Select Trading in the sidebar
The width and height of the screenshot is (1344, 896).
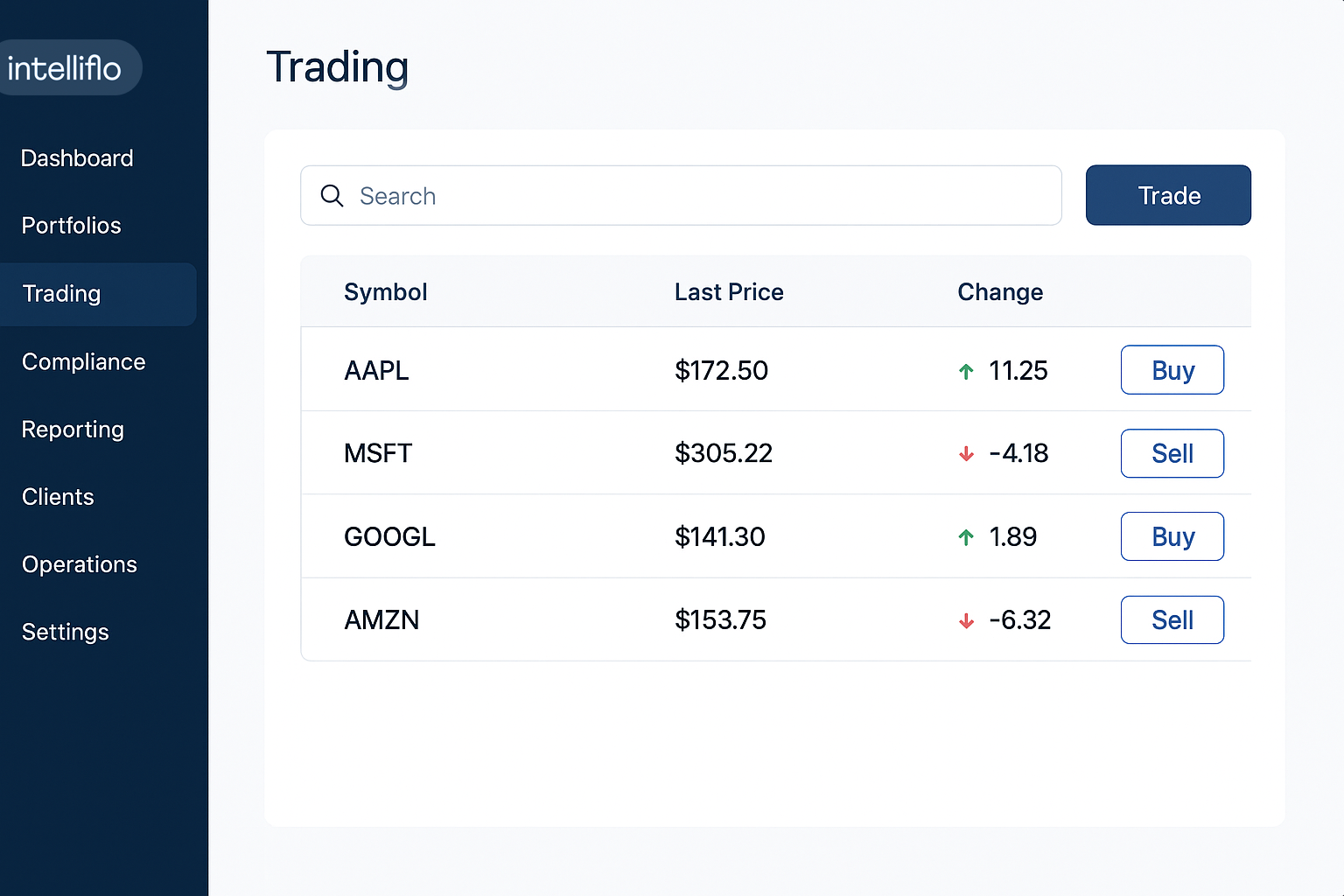(x=62, y=294)
